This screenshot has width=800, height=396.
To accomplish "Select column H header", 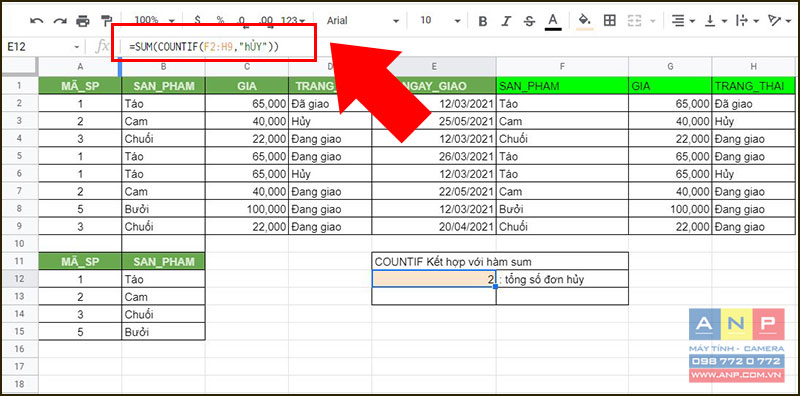I will 754,67.
